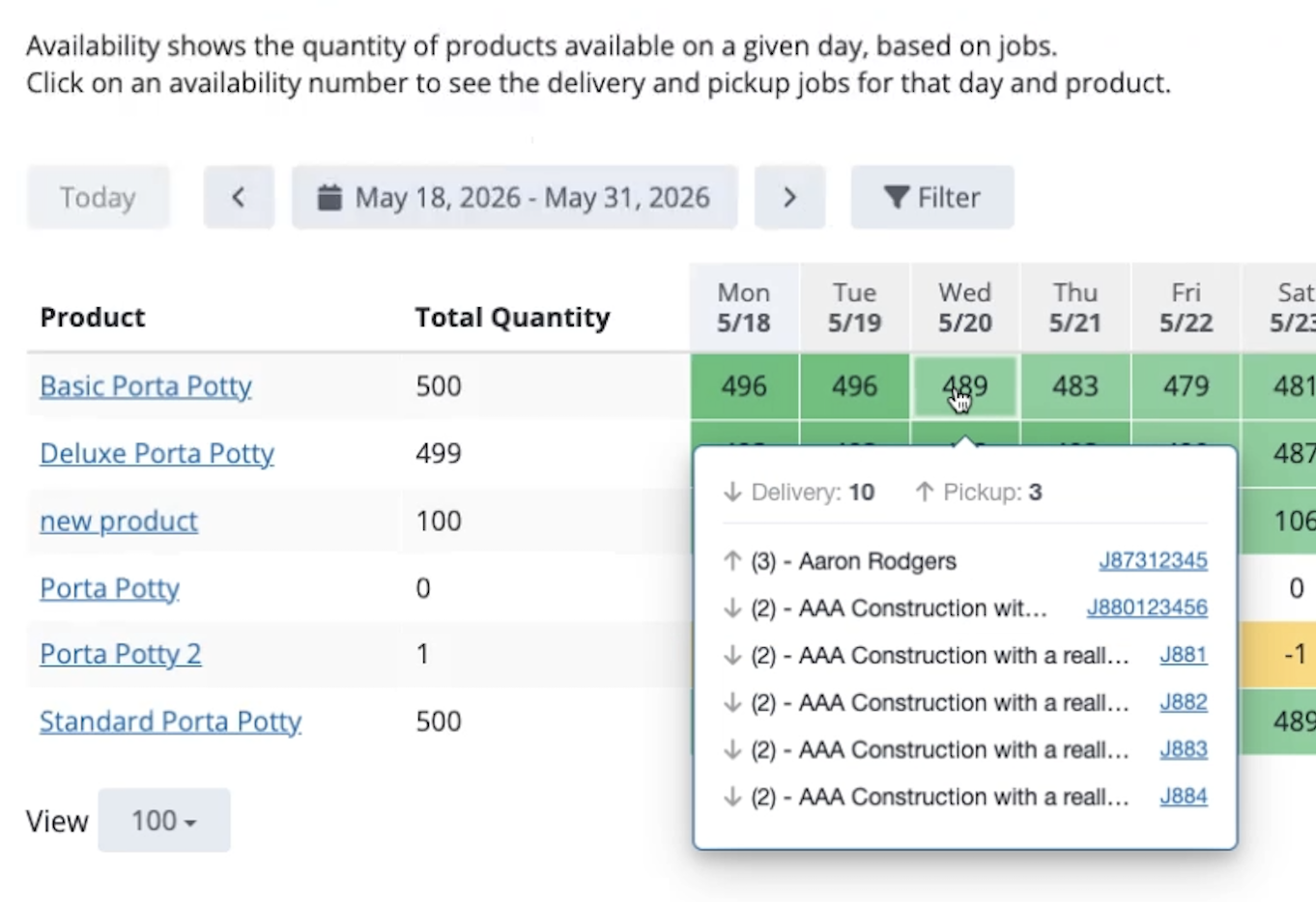This screenshot has height=902, width=1316.
Task: Open Standard Porta Potty link
Action: (x=171, y=721)
